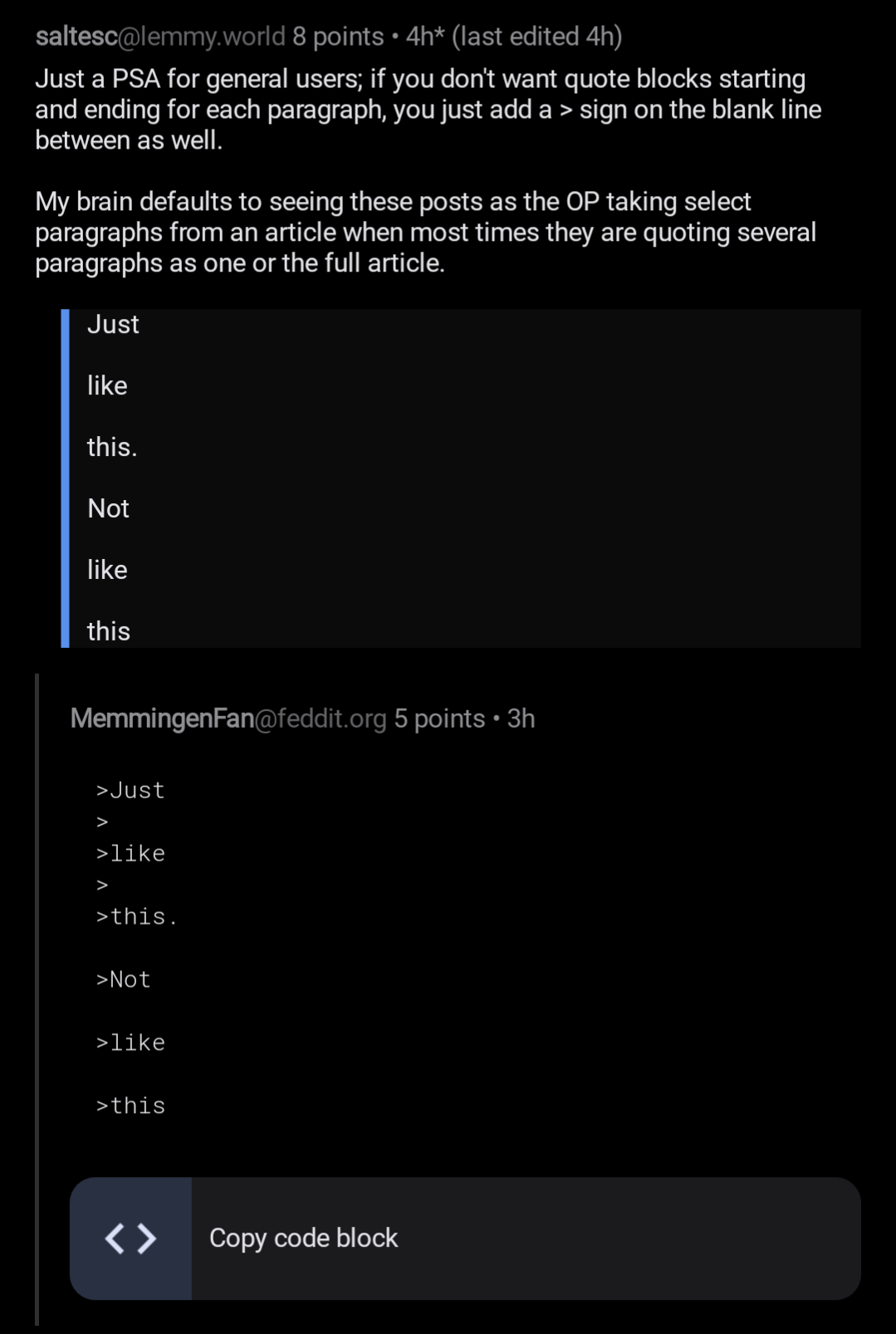The width and height of the screenshot is (896, 1334).
Task: Tap the 5 points score
Action: pos(439,718)
